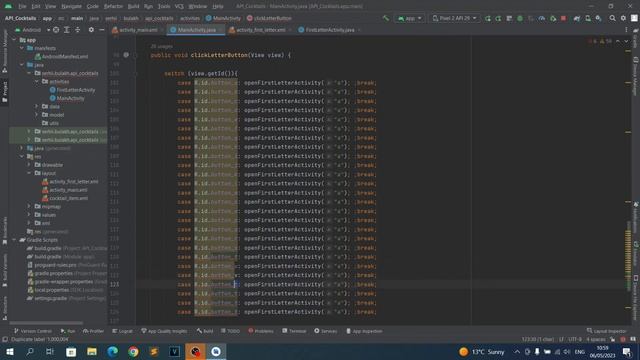Hide the Project panel with minus icon
The height and width of the screenshot is (360, 640).
click(102, 30)
